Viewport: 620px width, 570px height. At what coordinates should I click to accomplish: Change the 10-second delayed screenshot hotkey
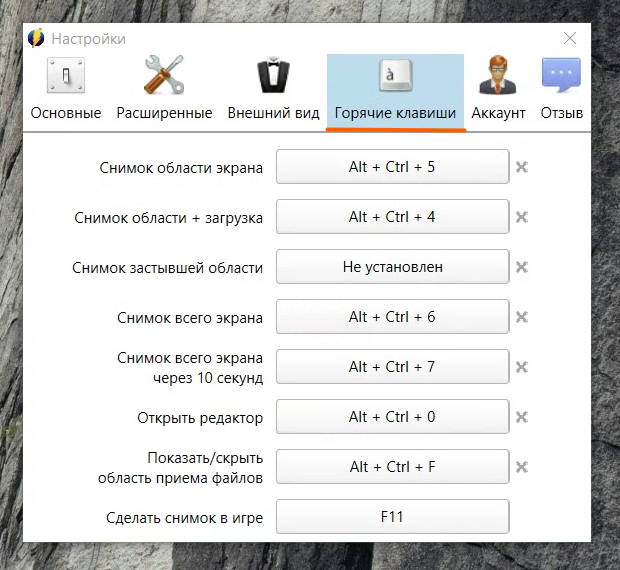[x=392, y=367]
